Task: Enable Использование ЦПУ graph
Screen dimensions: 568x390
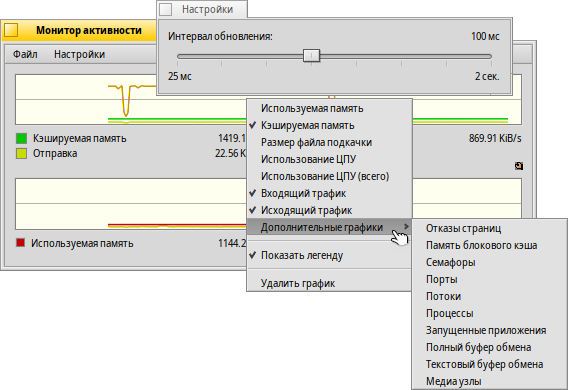Action: click(x=329, y=159)
